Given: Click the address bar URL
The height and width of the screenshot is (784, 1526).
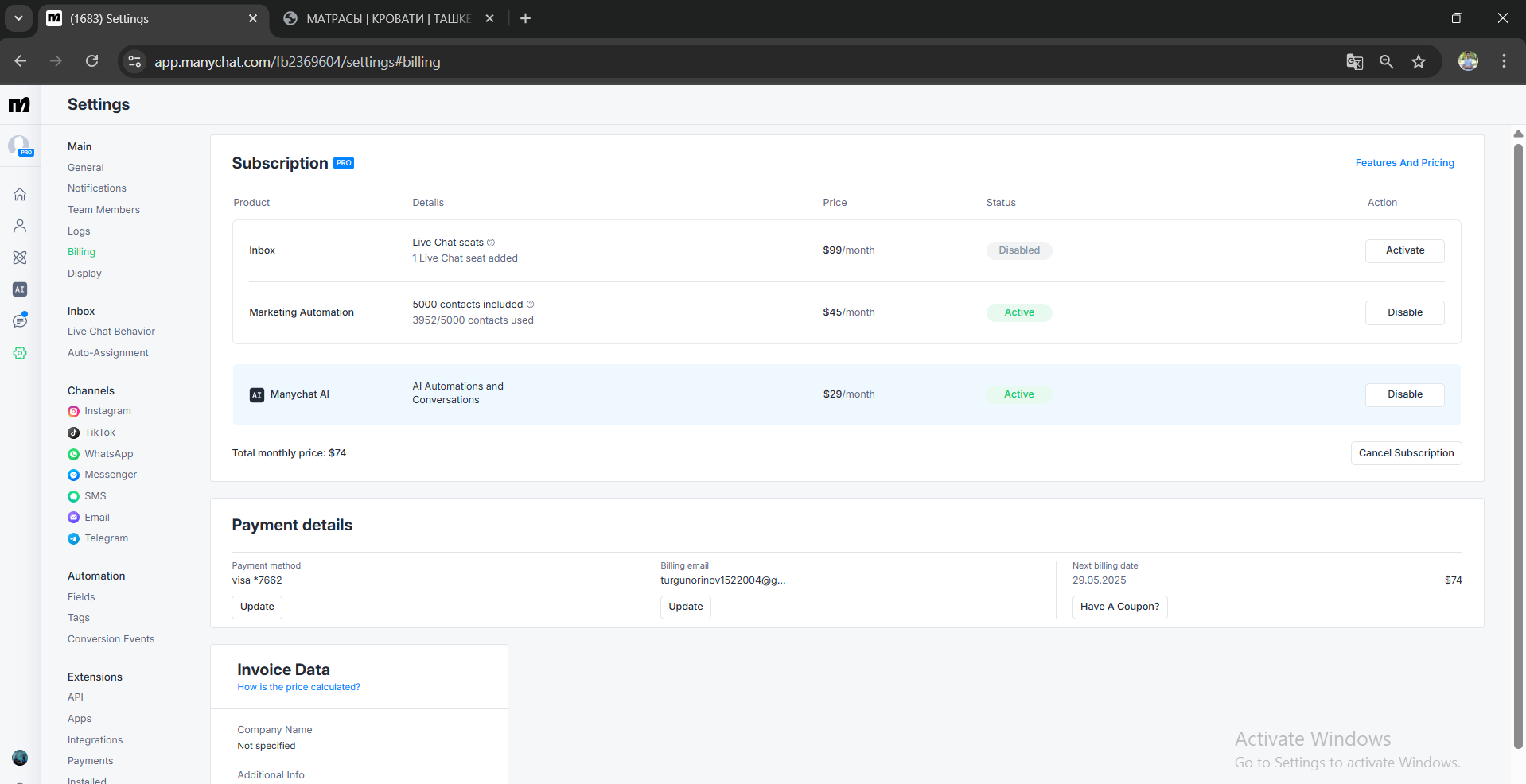Looking at the screenshot, I should coord(298,62).
